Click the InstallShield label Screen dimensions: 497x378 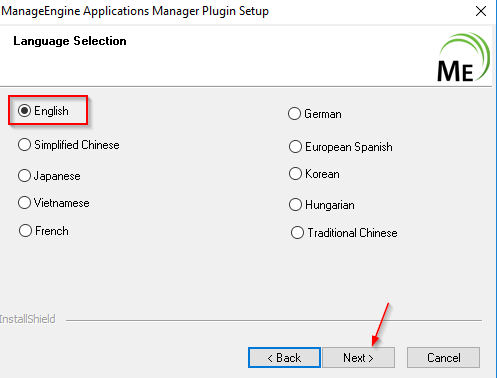(28, 319)
